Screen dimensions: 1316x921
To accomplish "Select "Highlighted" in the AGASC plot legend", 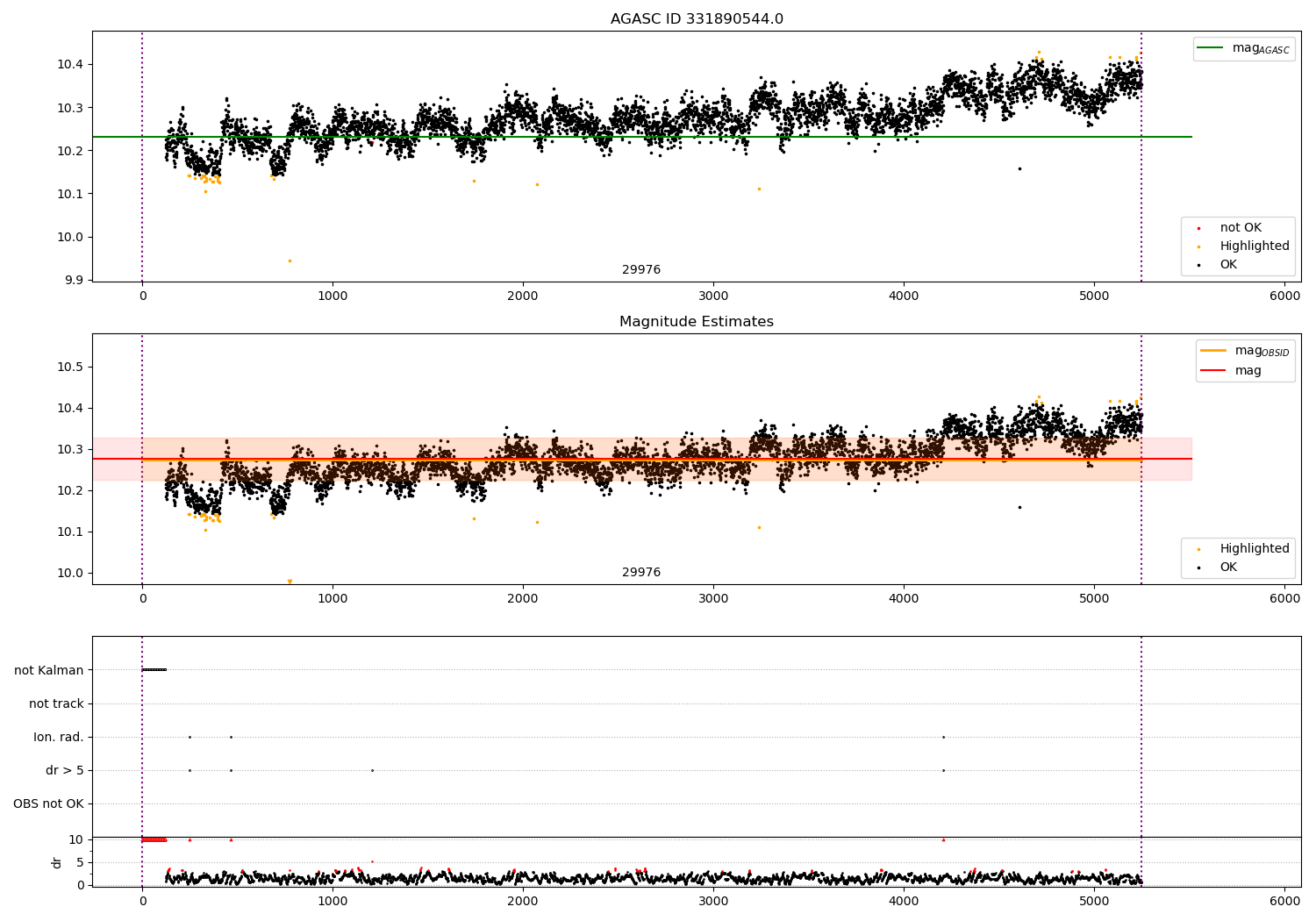I will pos(1255,246).
